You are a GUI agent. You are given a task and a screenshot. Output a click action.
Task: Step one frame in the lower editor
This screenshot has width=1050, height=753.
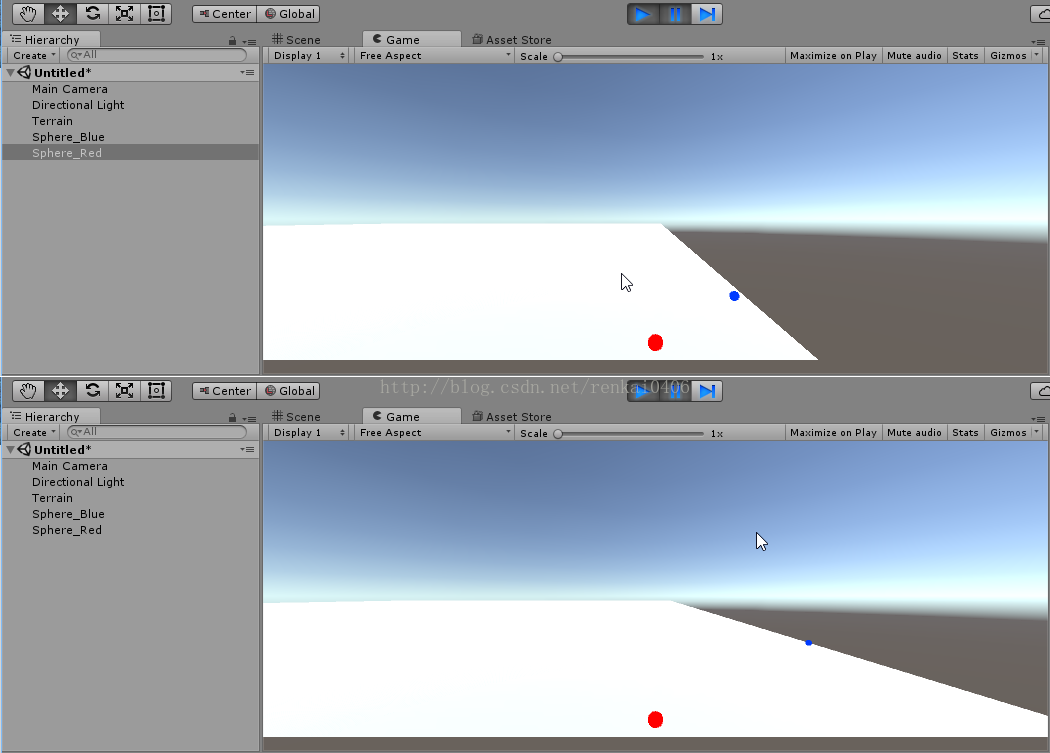(707, 391)
